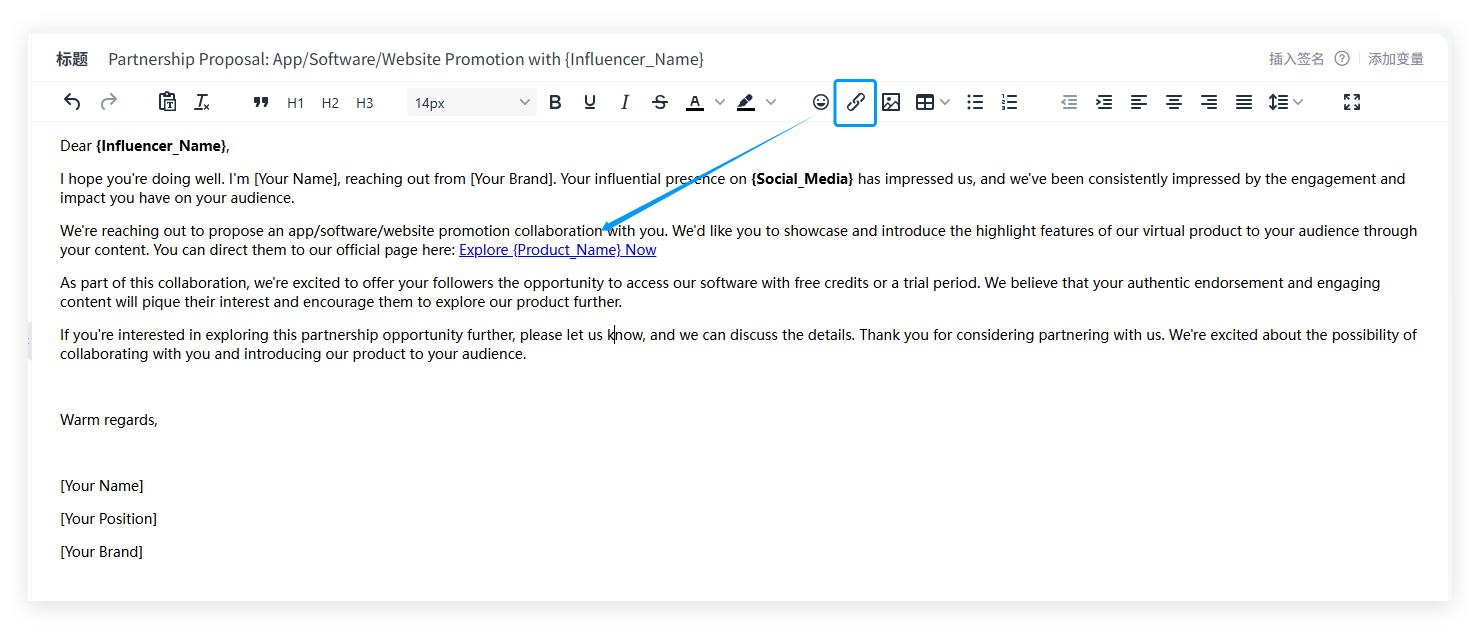Image resolution: width=1480 pixels, height=629 pixels.
Task: Click the font color A swatch
Action: pos(695,102)
